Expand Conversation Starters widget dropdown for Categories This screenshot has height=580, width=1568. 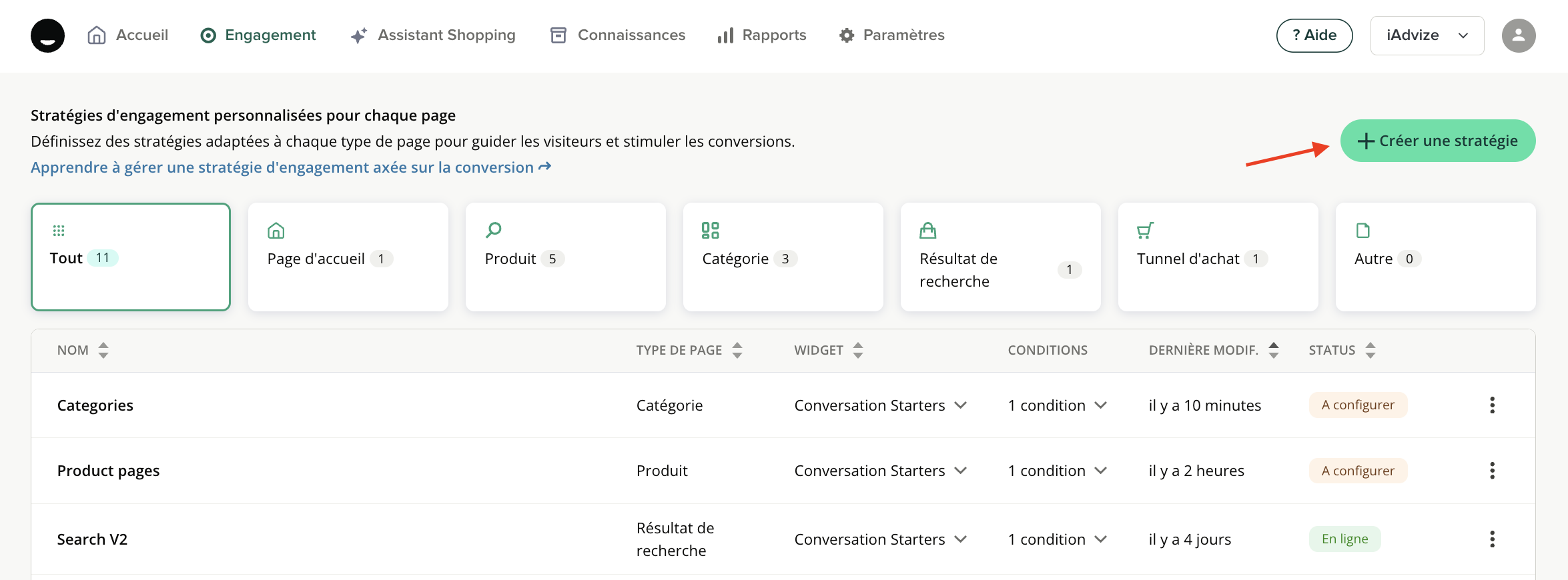[960, 405]
